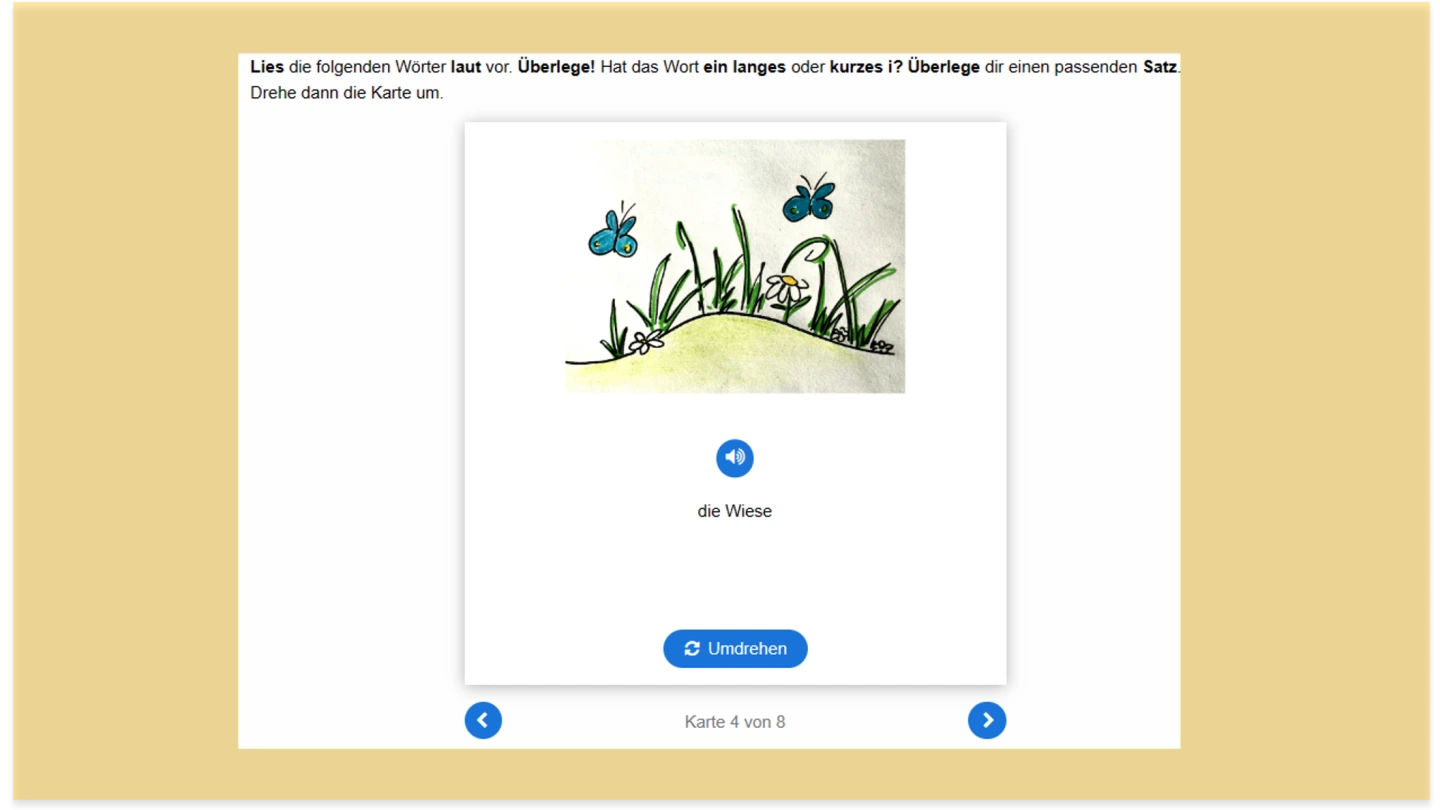This screenshot has width=1440, height=810.
Task: Click the "Karte 4 von 8" counter
Action: point(734,722)
